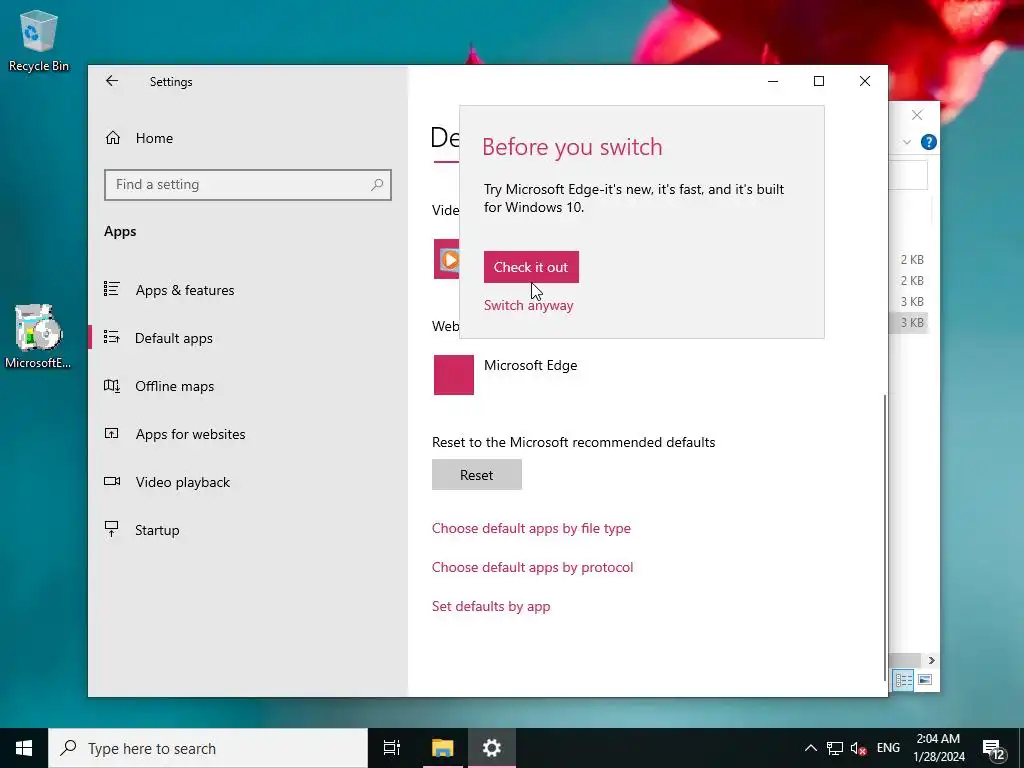
Task: Expand the ribbon chevron in File Explorer window
Action: (x=906, y=142)
